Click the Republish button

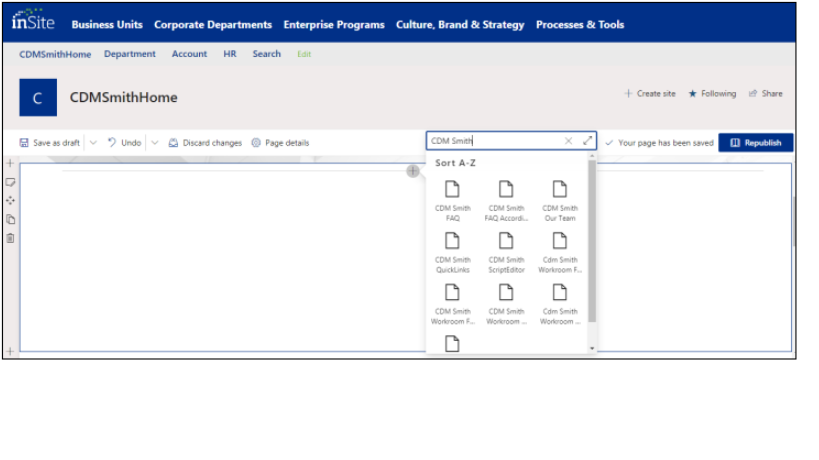(x=756, y=143)
